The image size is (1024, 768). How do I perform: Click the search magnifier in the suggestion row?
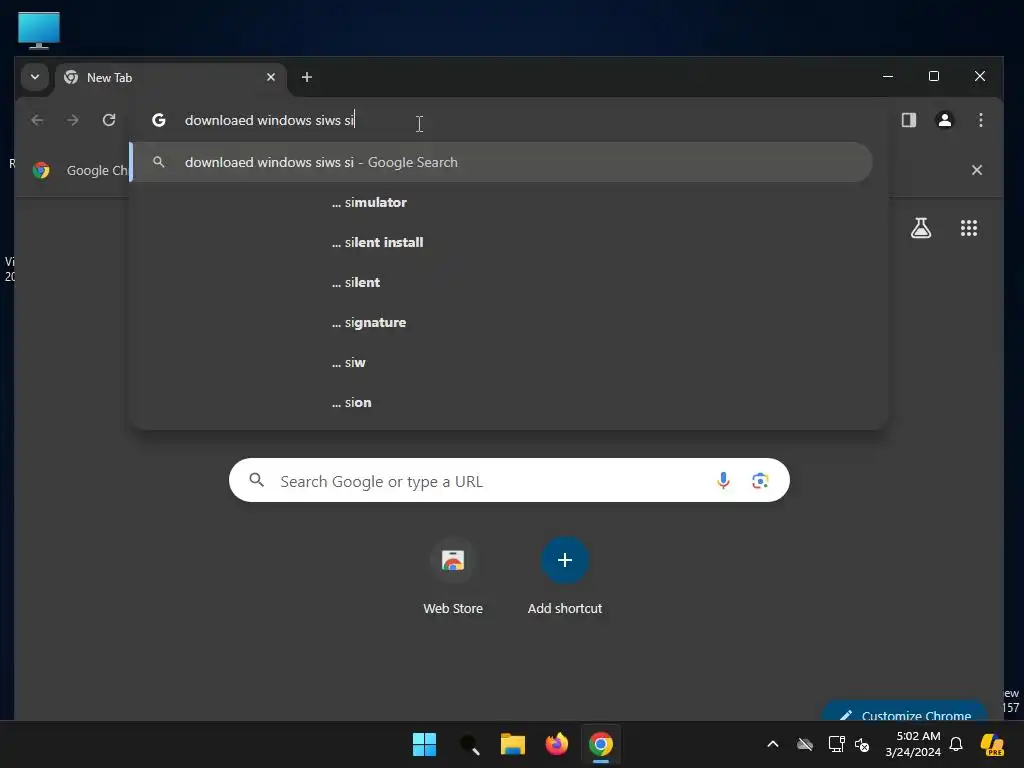(159, 162)
